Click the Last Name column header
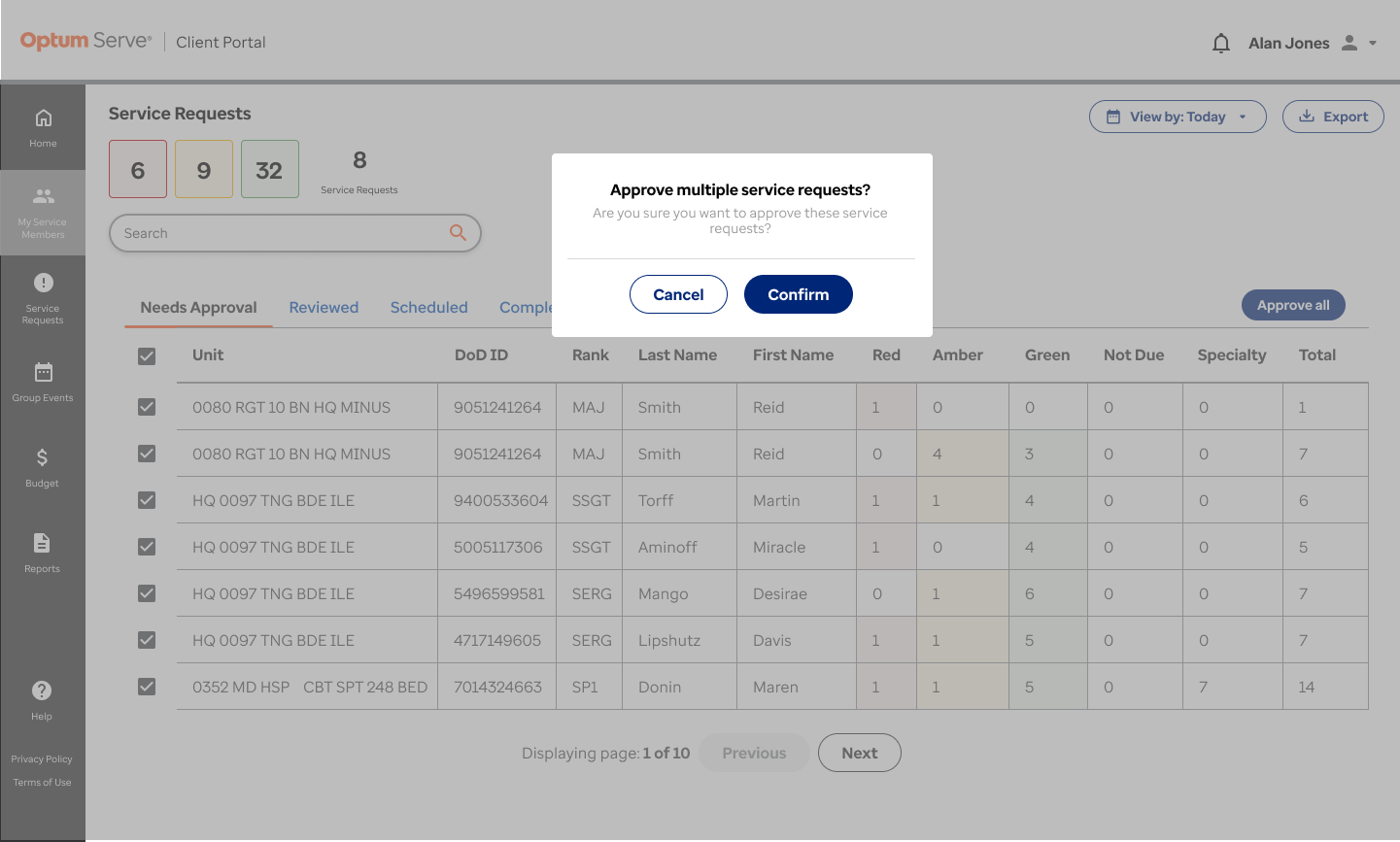 click(x=677, y=355)
